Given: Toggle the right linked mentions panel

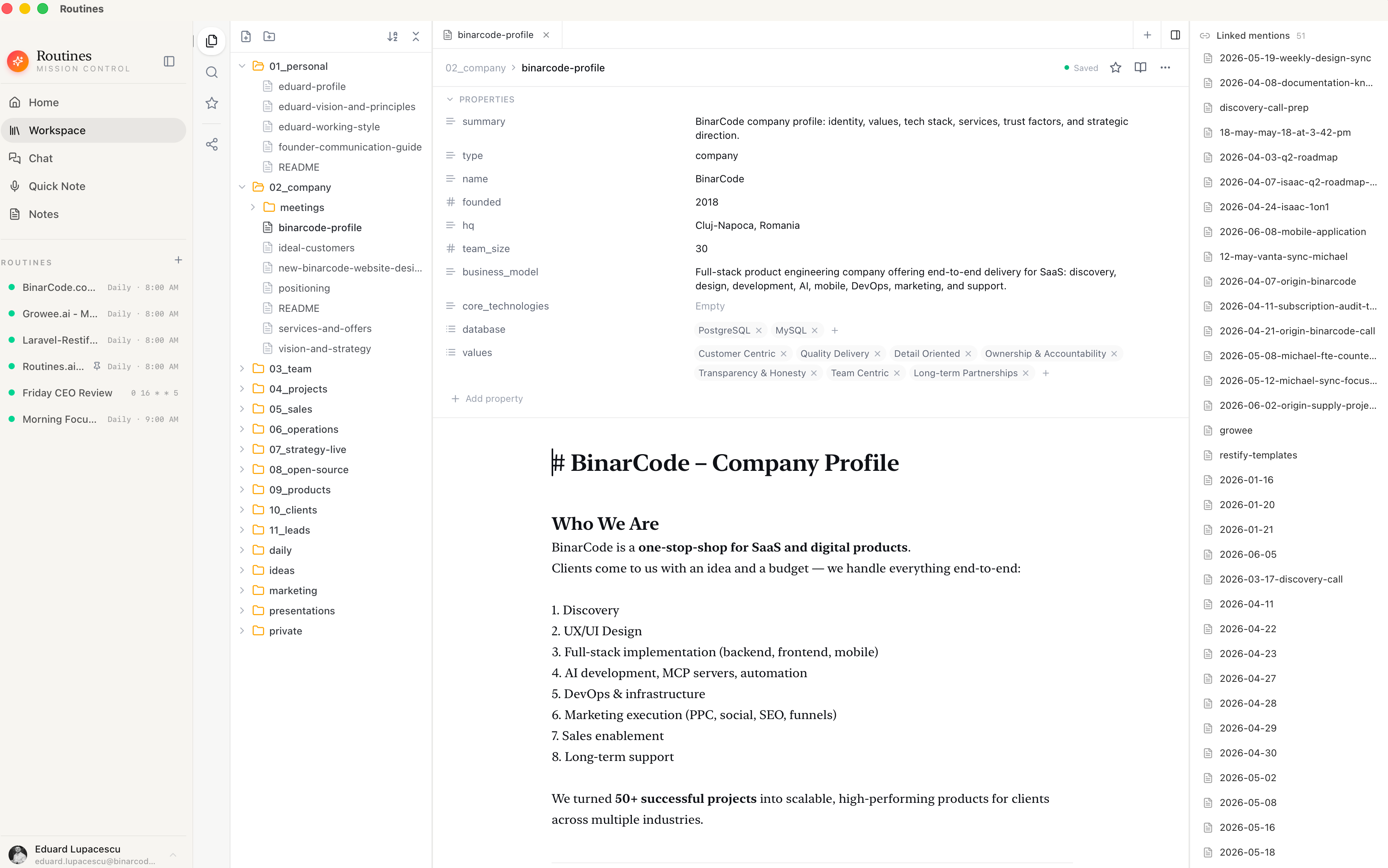Looking at the screenshot, I should [1175, 35].
